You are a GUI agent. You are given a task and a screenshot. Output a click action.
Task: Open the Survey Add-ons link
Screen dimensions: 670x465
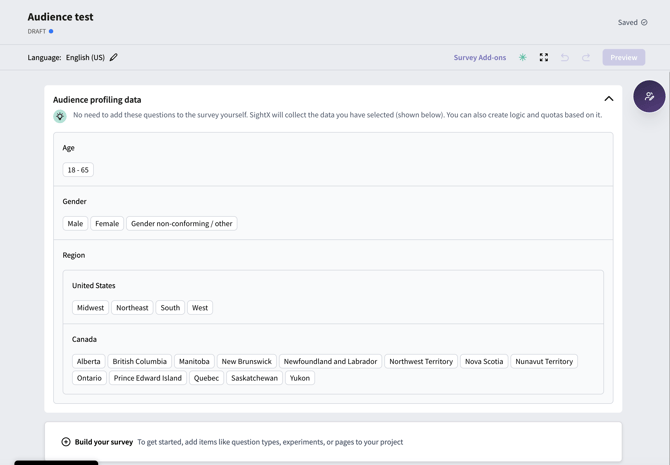coord(480,57)
